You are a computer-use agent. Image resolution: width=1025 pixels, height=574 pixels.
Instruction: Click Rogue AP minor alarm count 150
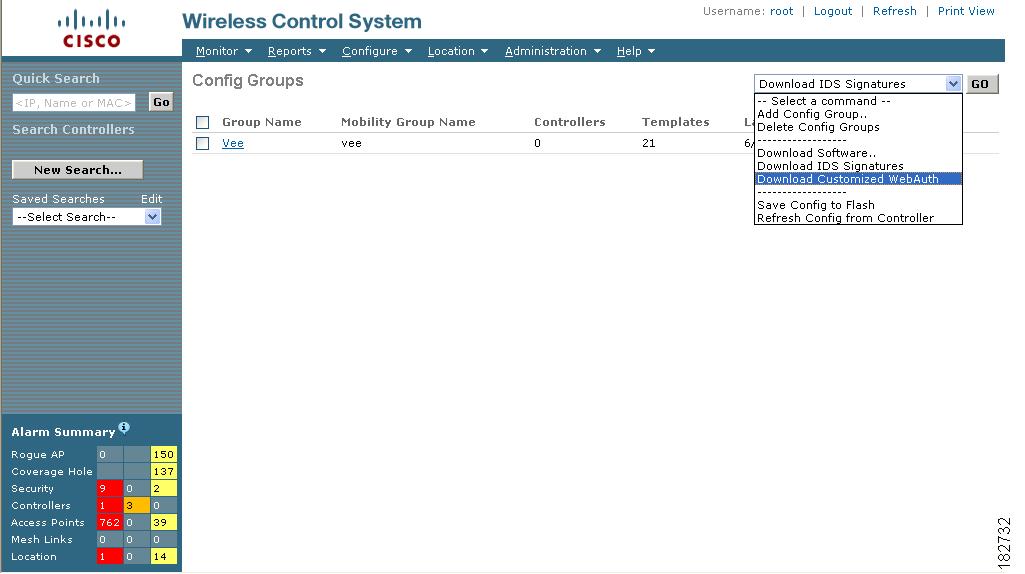pos(163,454)
